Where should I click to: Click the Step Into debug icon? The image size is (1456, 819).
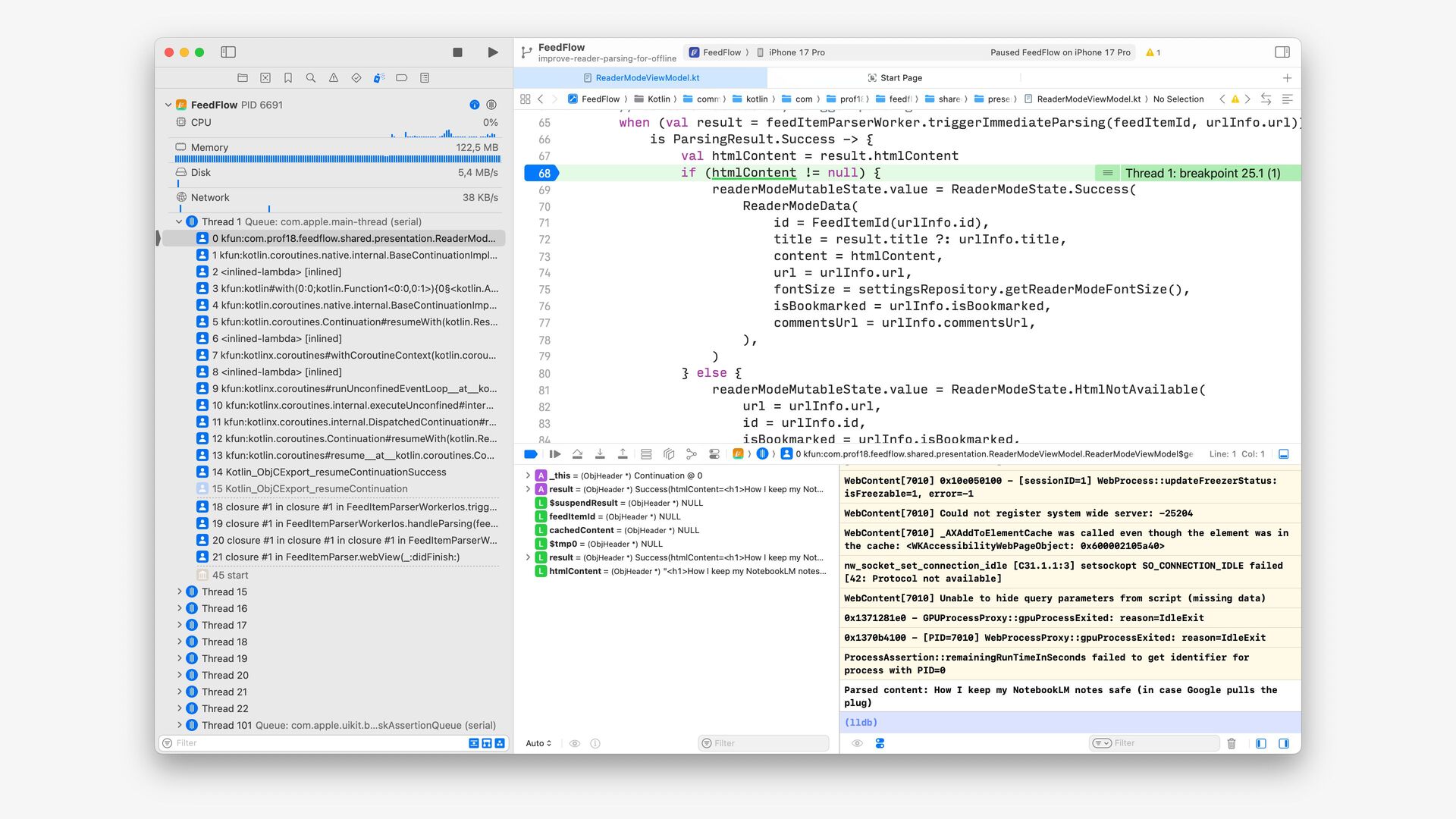pos(600,454)
